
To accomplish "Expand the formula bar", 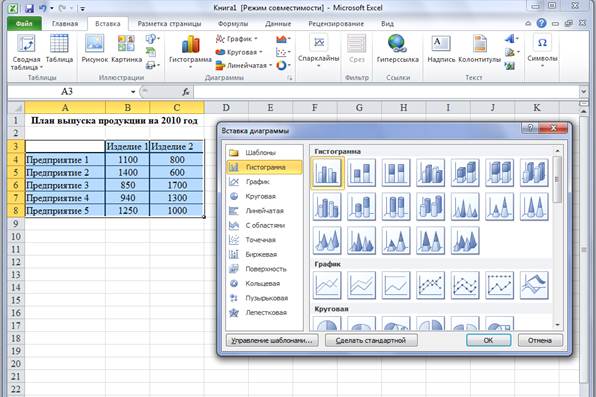I will click(x=583, y=92).
